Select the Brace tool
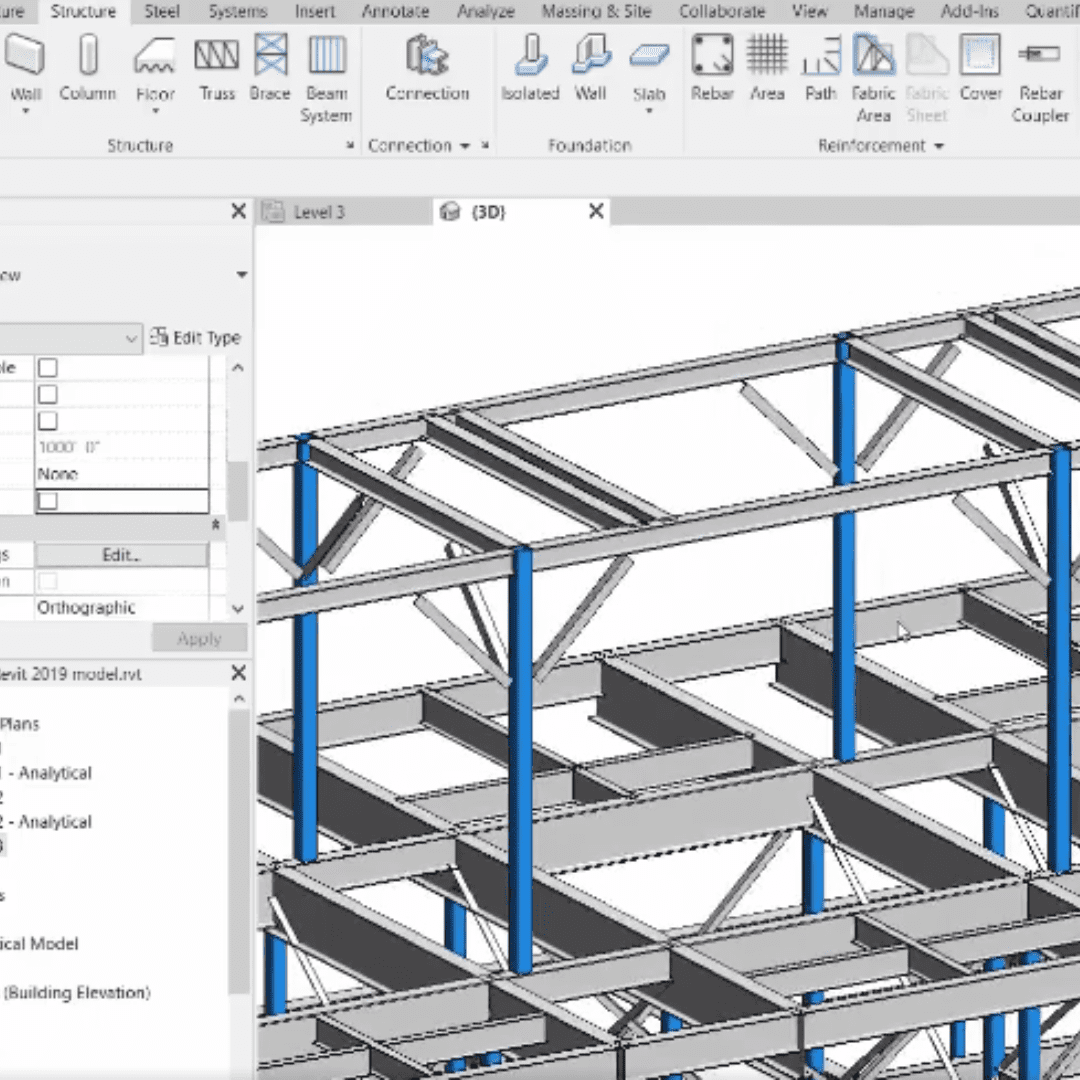This screenshot has height=1080, width=1080. (270, 69)
